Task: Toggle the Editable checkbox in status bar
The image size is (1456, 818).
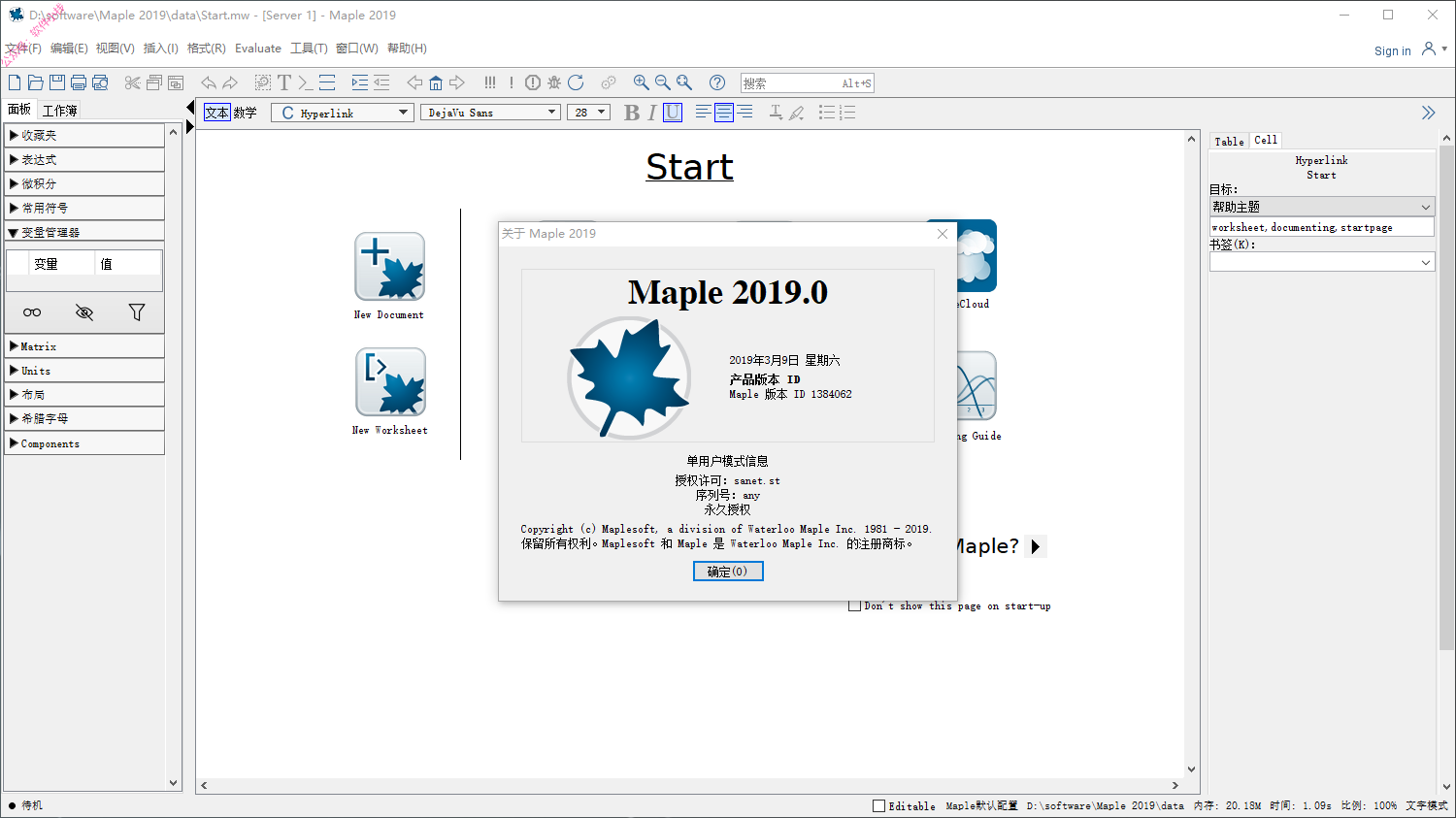Action: pos(878,805)
